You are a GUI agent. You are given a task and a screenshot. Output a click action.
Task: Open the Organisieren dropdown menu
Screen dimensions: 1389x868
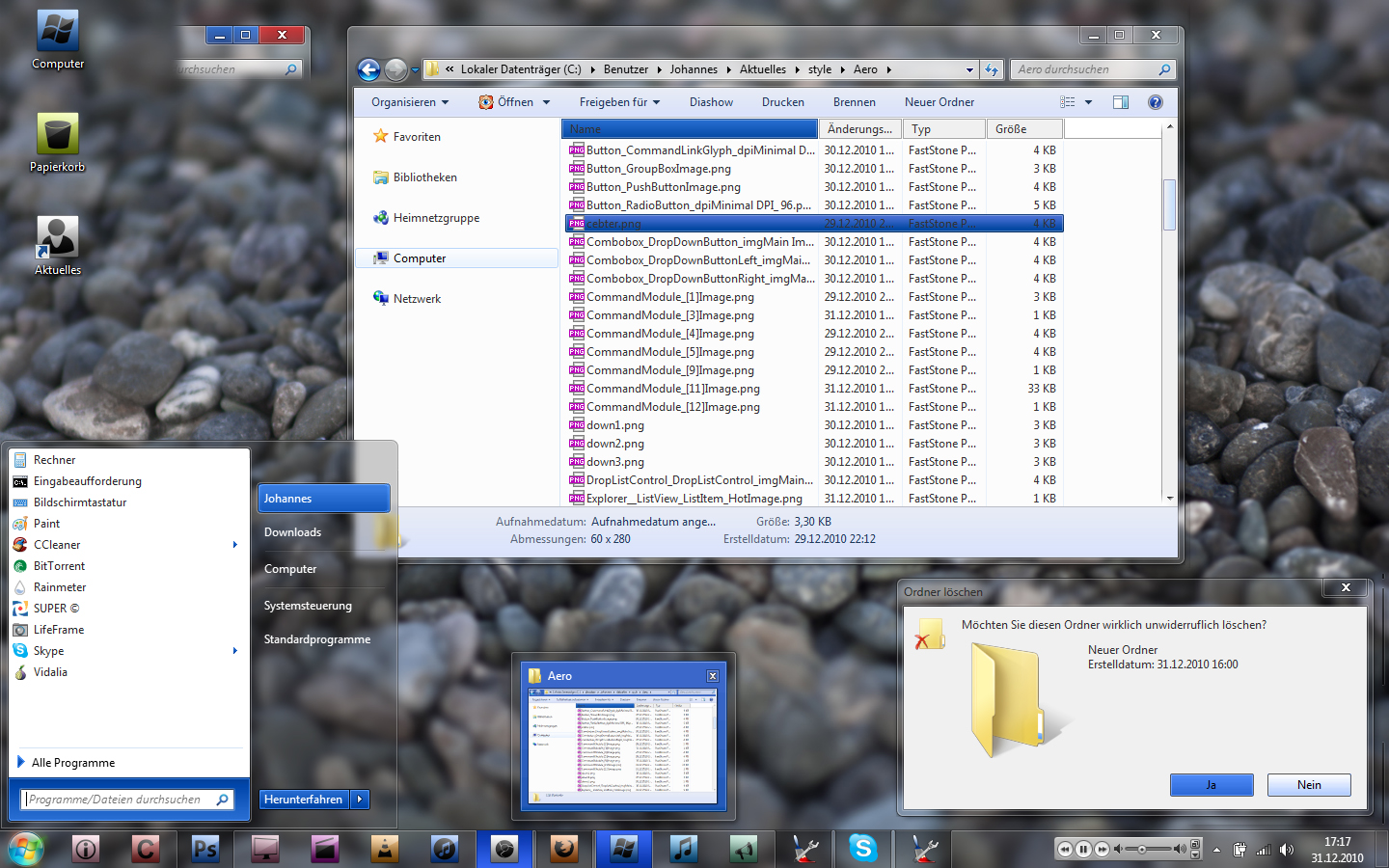click(x=410, y=102)
